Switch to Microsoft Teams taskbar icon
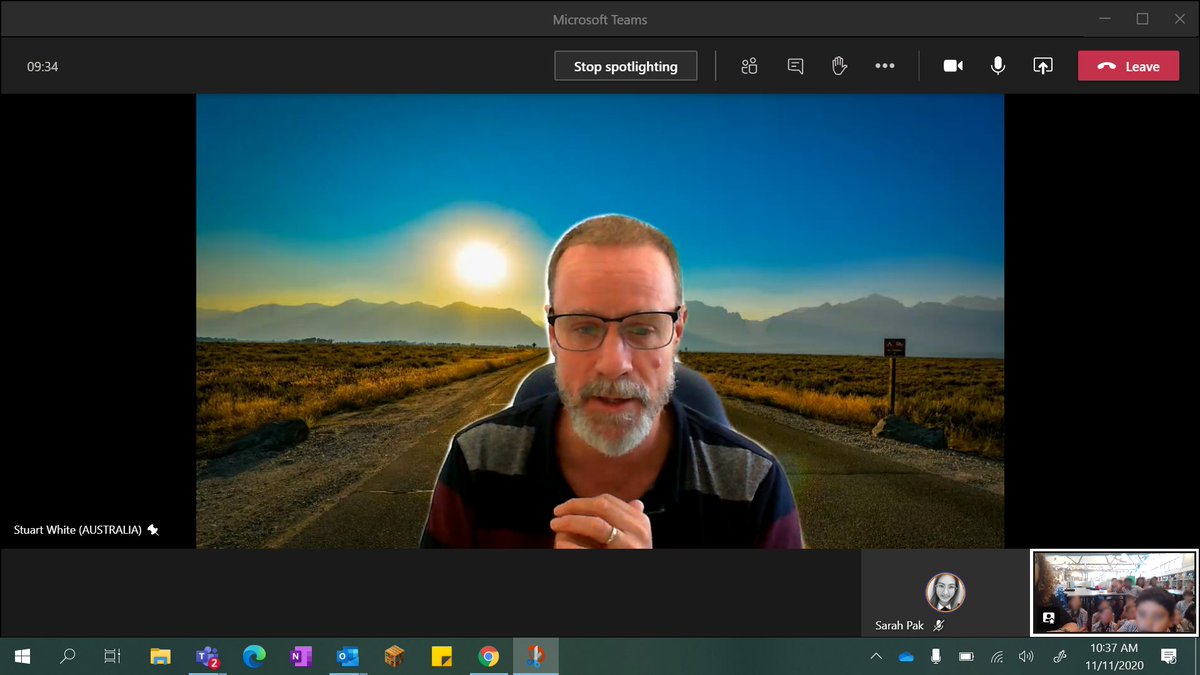1200x675 pixels. point(207,656)
